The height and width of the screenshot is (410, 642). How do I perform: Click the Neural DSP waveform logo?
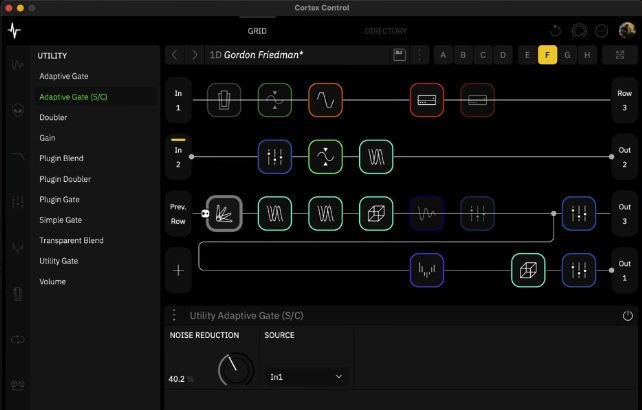pyautogui.click(x=14, y=31)
